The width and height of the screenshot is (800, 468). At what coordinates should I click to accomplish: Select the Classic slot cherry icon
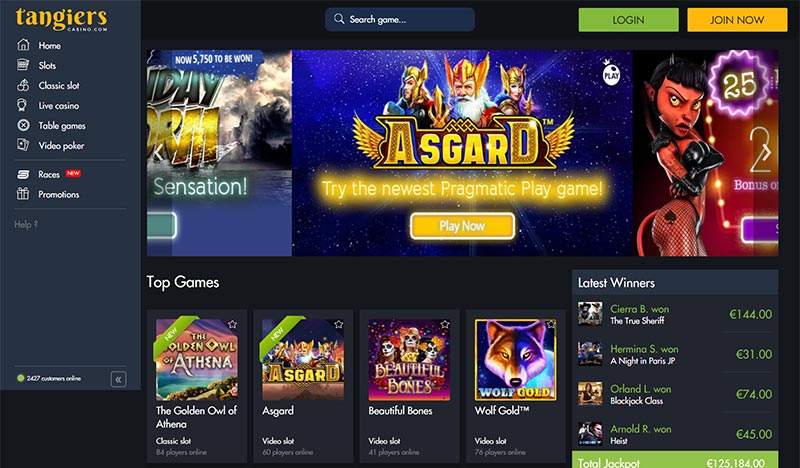pos(23,85)
